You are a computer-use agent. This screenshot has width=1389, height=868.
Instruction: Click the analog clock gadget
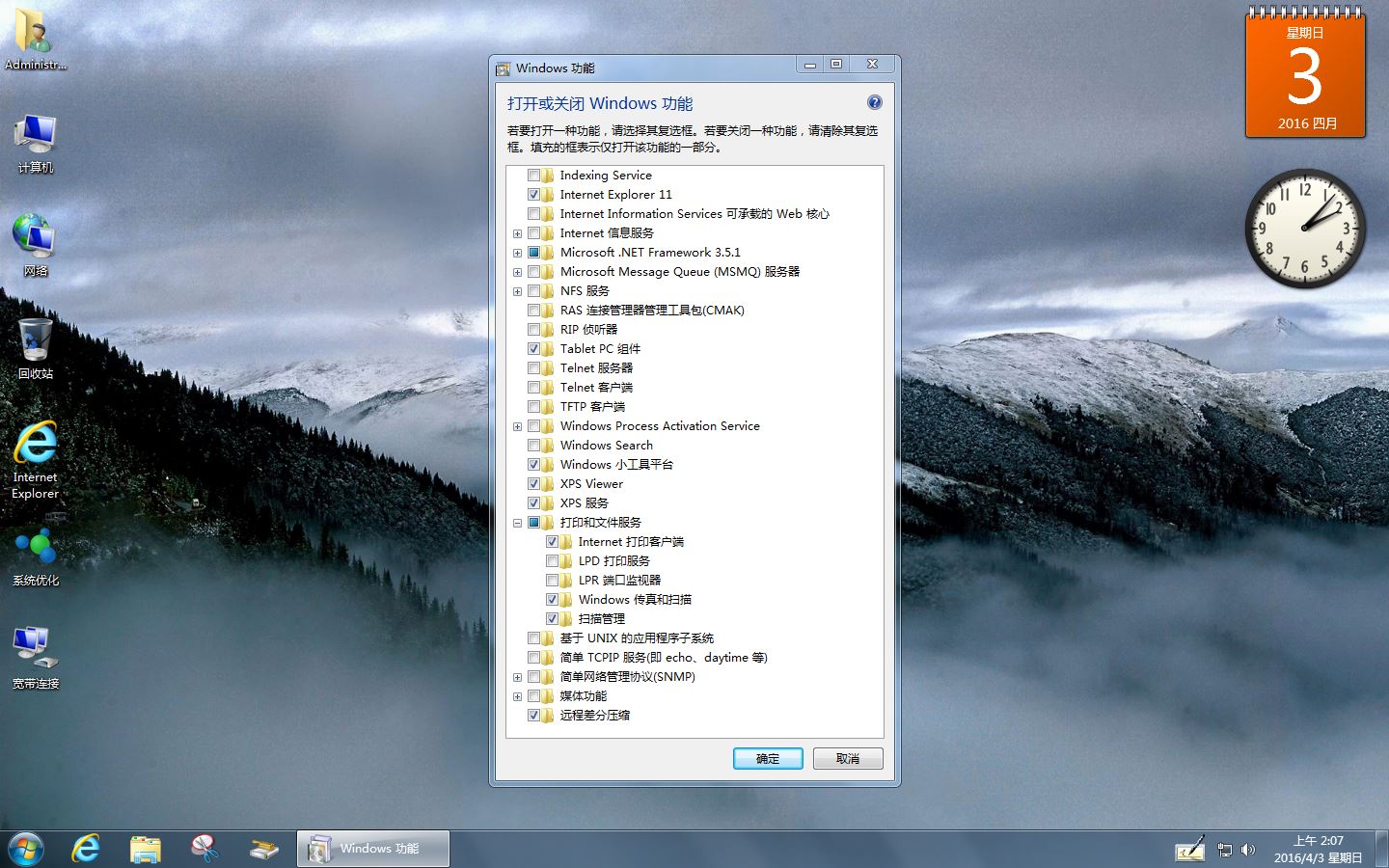(1305, 229)
